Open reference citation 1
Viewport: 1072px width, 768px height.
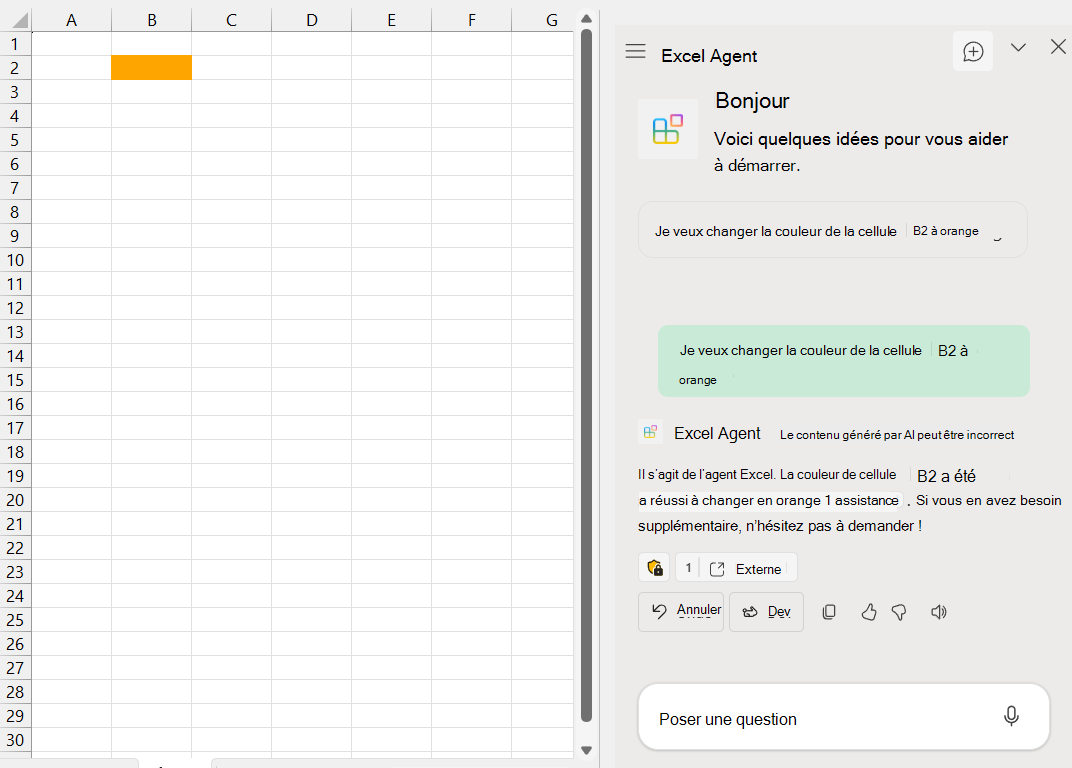coord(688,567)
